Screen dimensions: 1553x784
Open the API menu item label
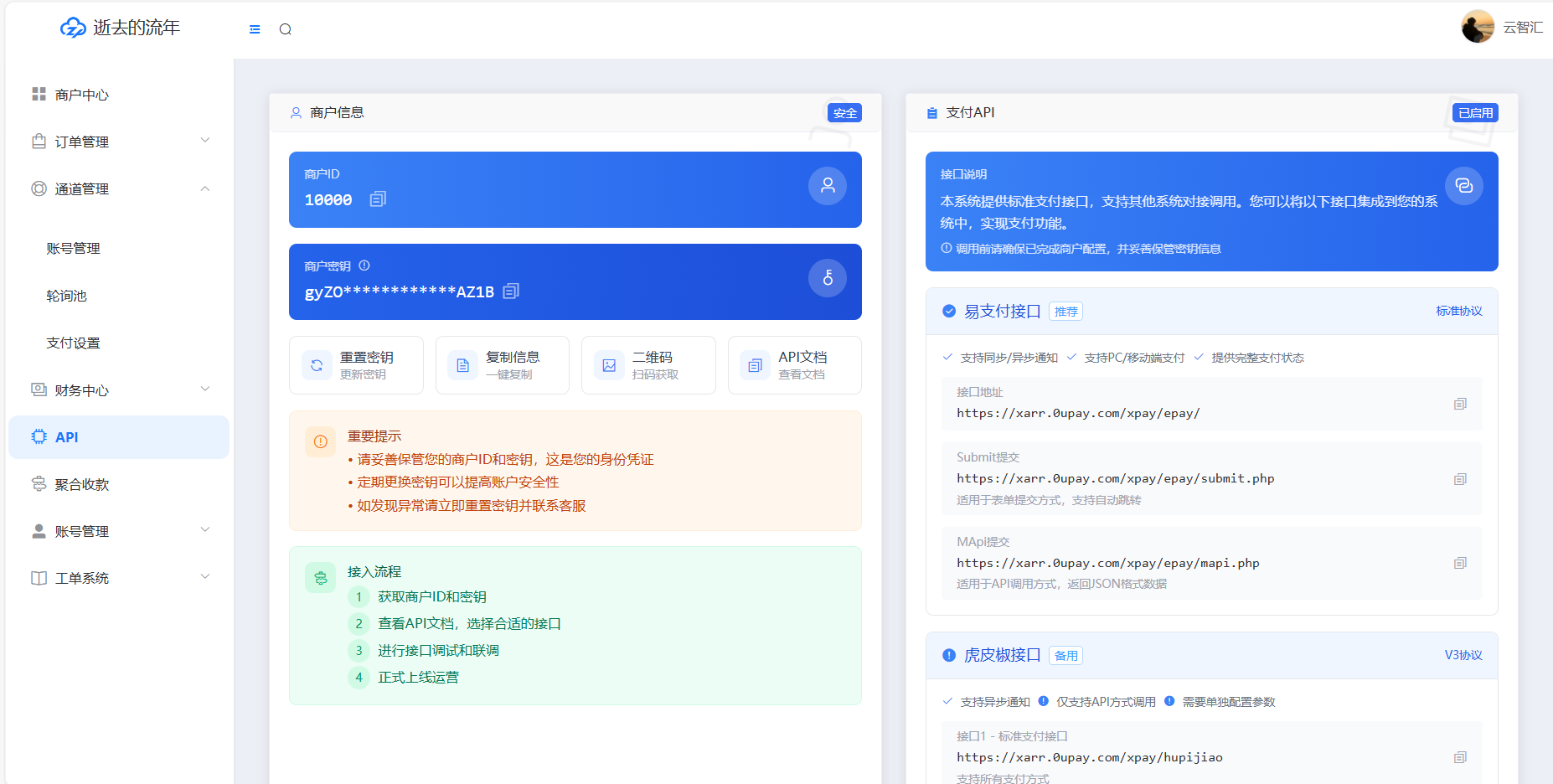click(67, 437)
